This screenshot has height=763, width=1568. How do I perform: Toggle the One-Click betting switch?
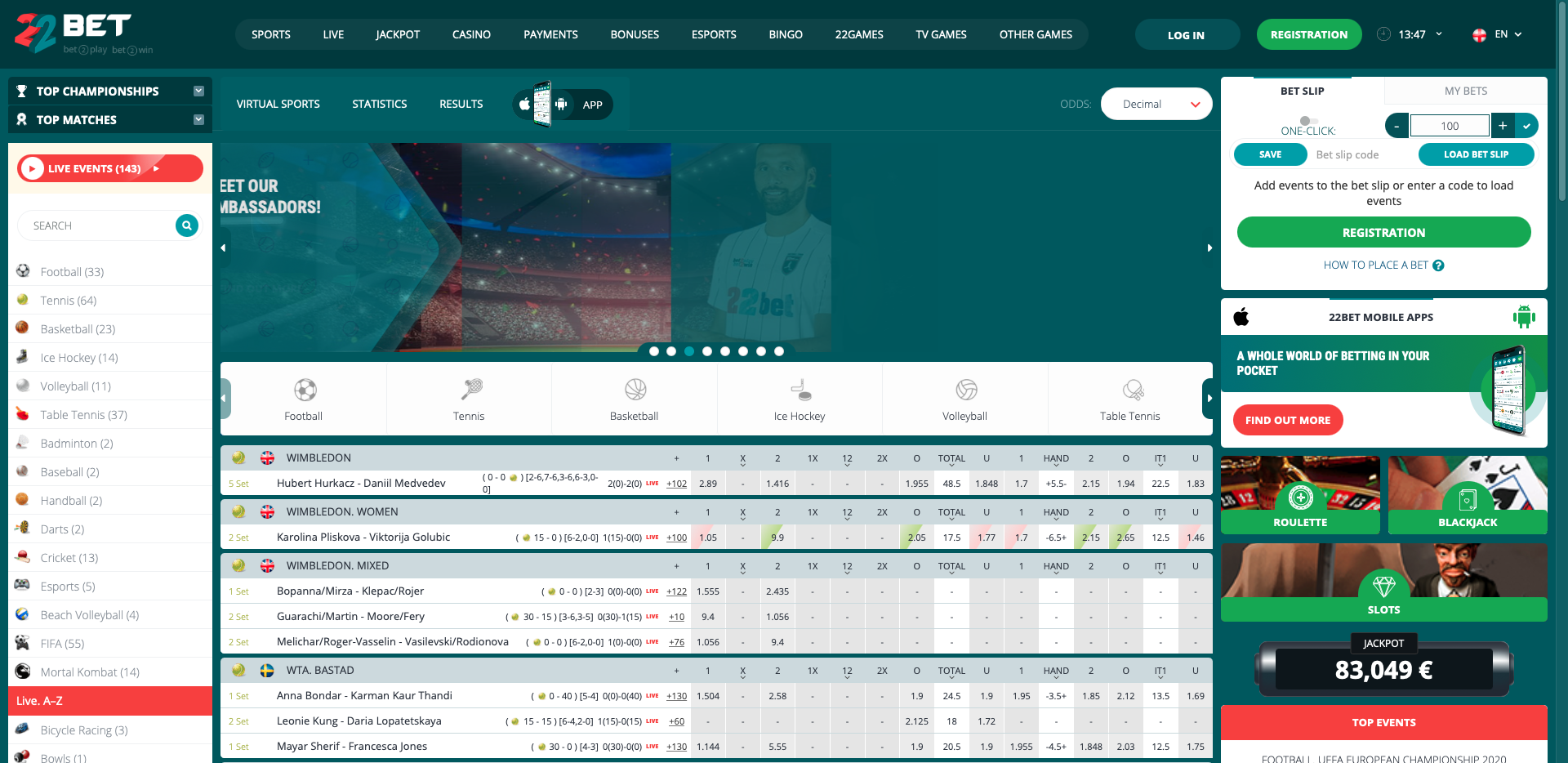coord(1308,121)
